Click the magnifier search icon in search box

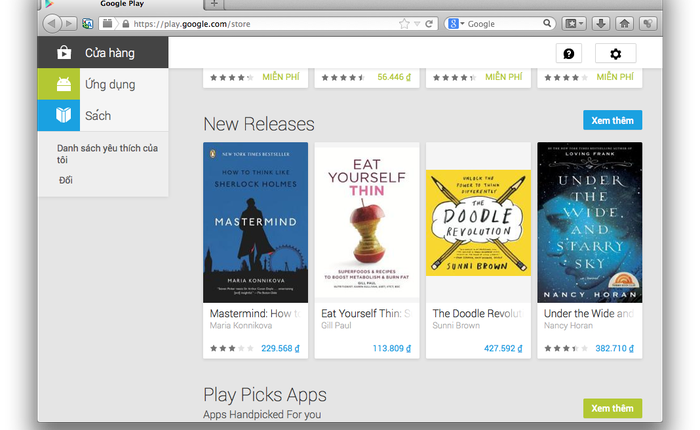click(547, 23)
